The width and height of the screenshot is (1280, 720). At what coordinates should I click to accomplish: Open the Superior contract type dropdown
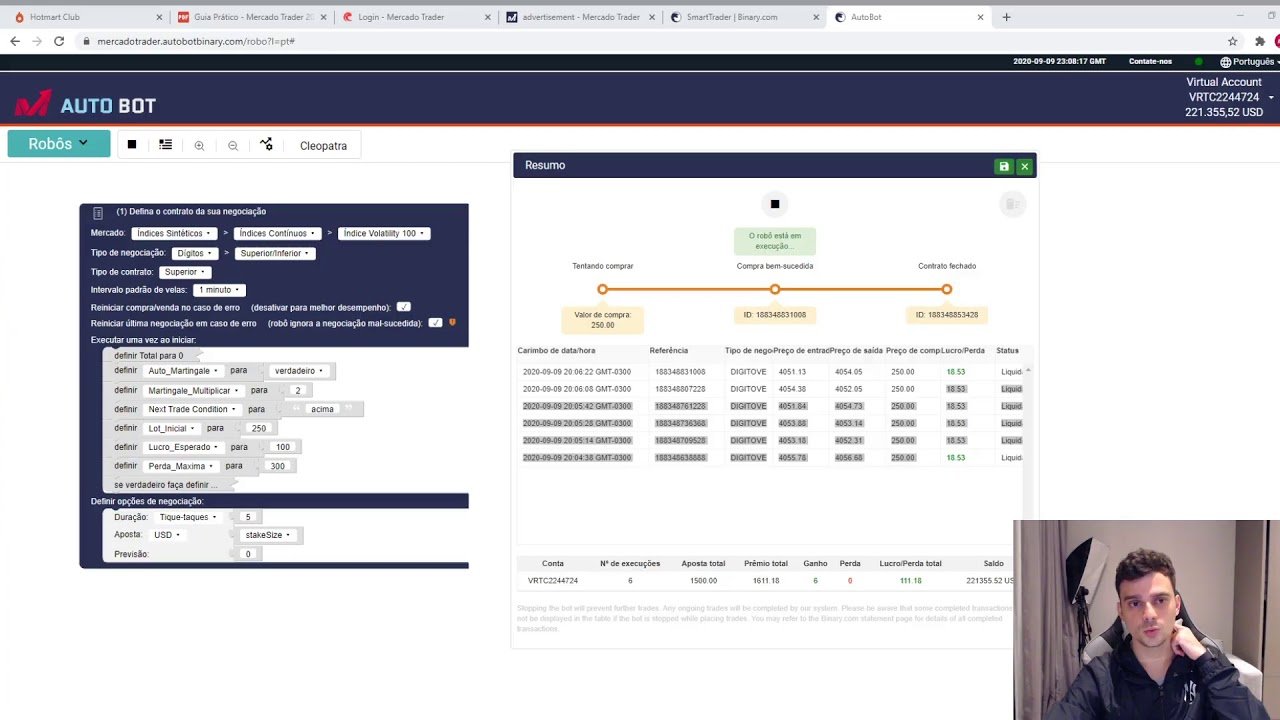pyautogui.click(x=185, y=272)
